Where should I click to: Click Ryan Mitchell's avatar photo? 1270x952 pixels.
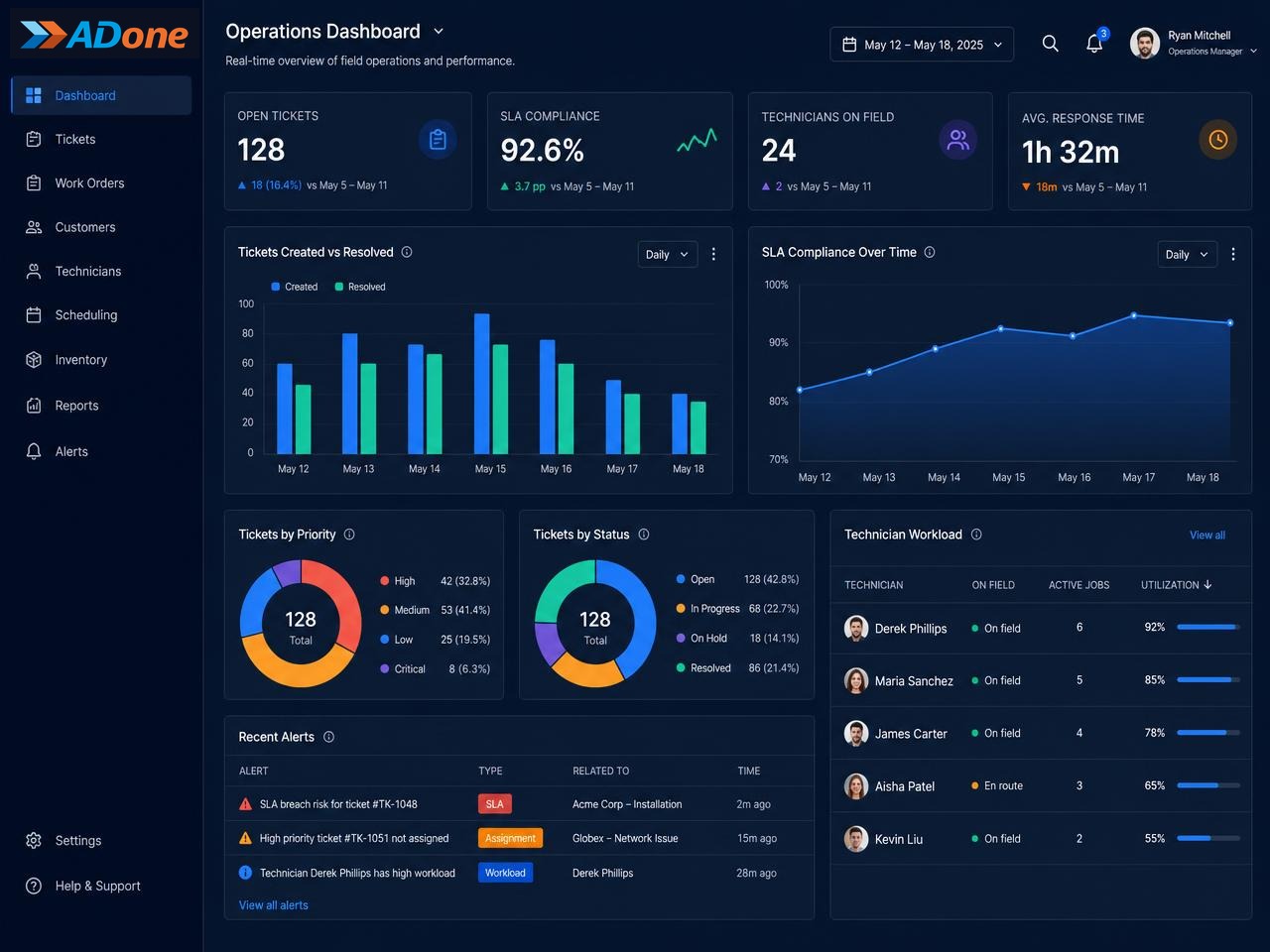(1145, 44)
